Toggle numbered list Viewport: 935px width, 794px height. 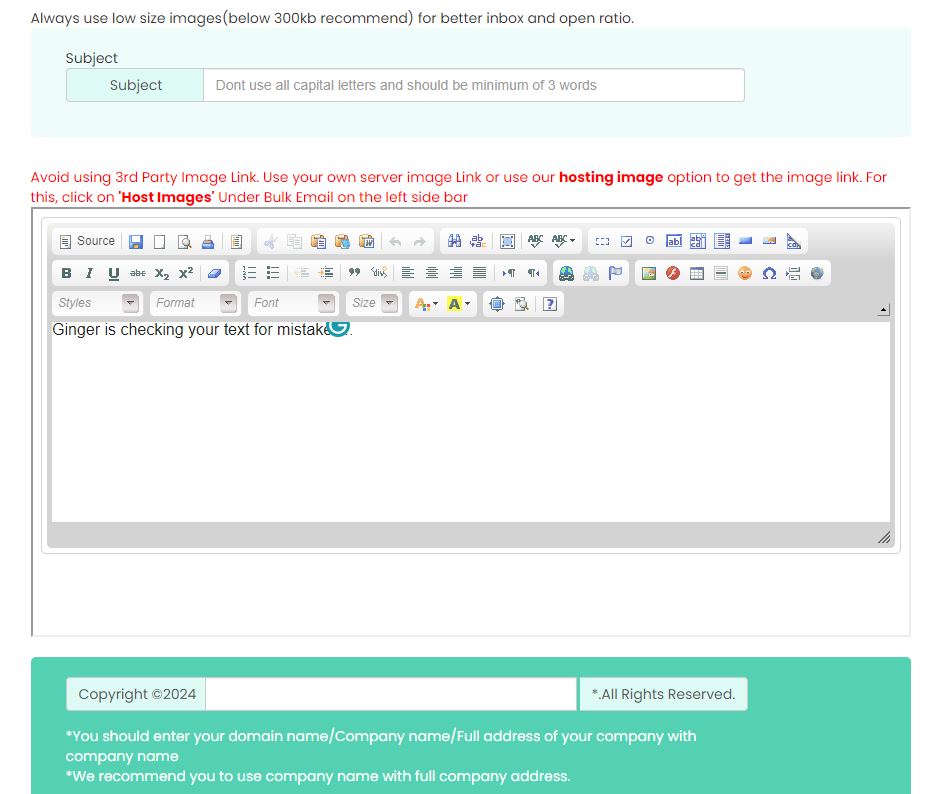[249, 273]
